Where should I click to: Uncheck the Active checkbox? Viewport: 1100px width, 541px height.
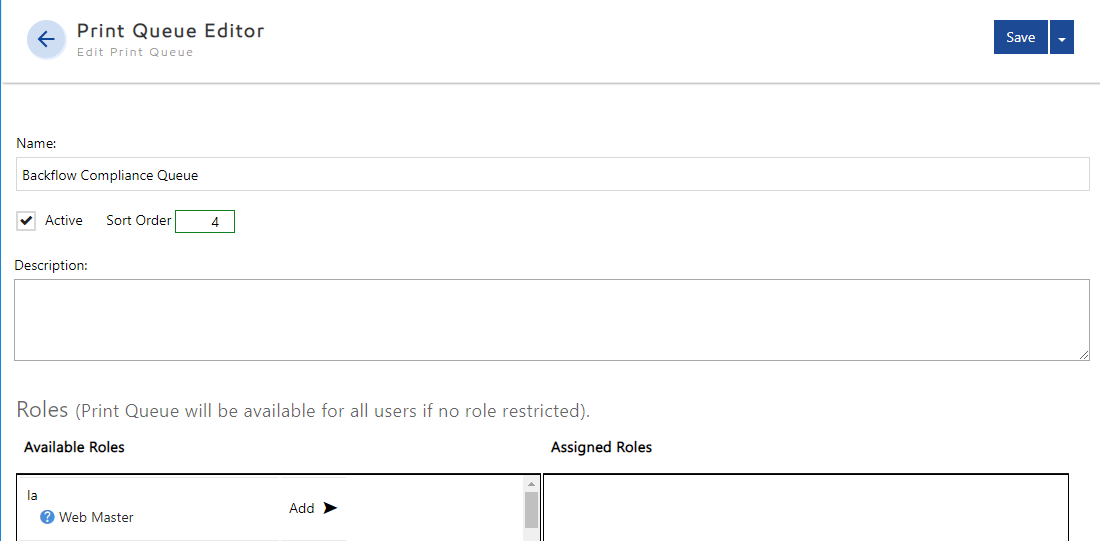[x=27, y=221]
